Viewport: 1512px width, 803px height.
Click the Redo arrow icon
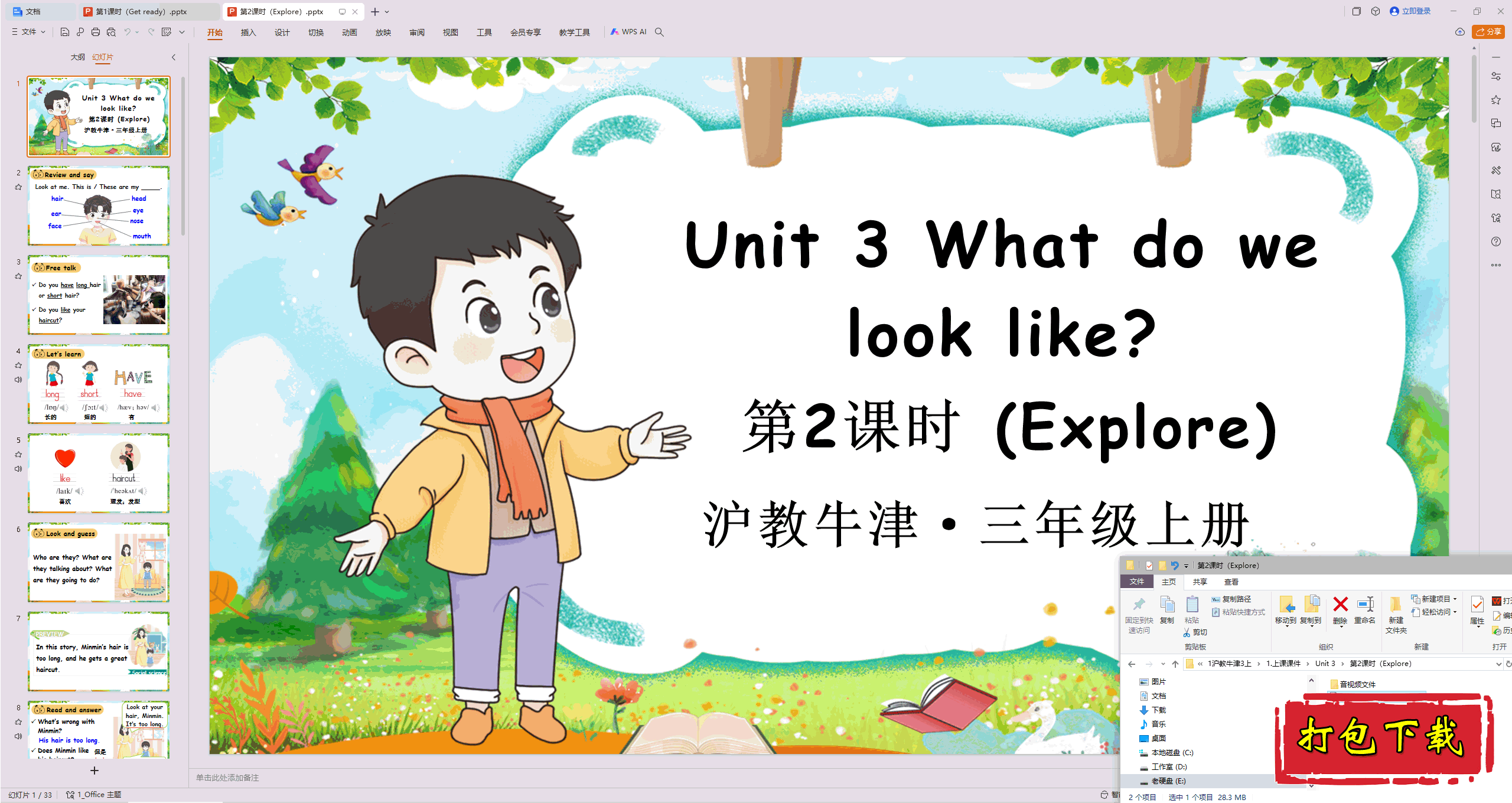point(151,32)
